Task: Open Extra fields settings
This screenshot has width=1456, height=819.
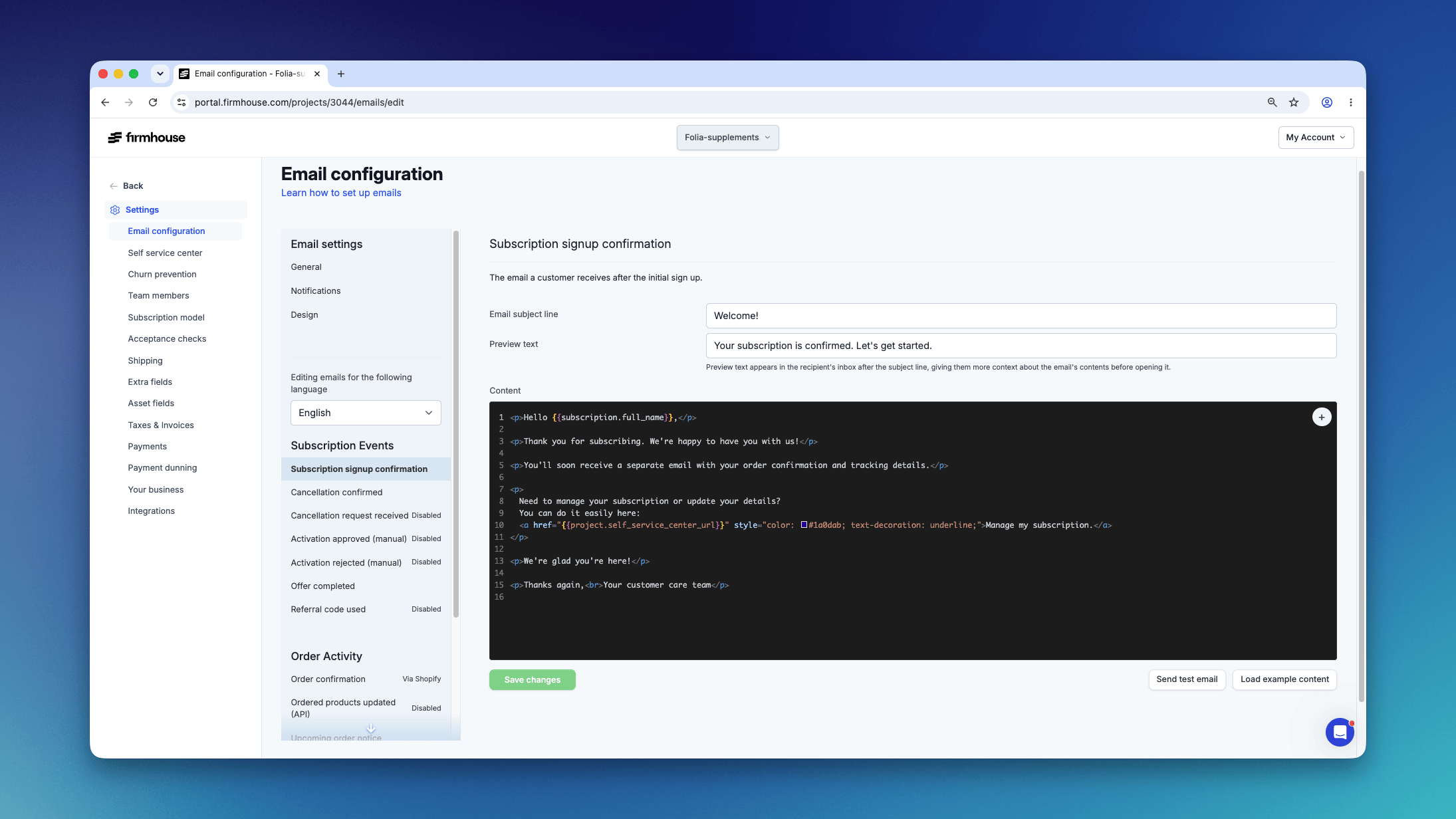Action: click(x=150, y=382)
